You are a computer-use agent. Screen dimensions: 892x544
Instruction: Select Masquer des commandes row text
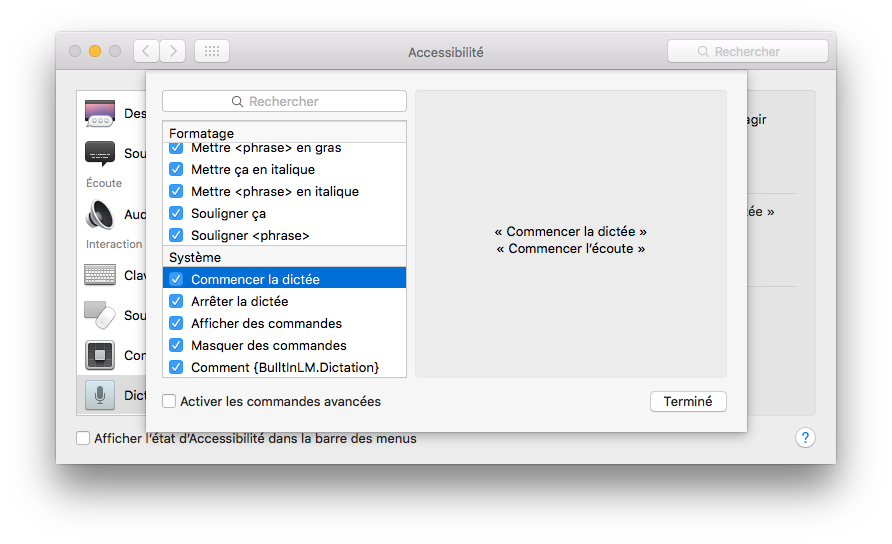click(x=269, y=345)
